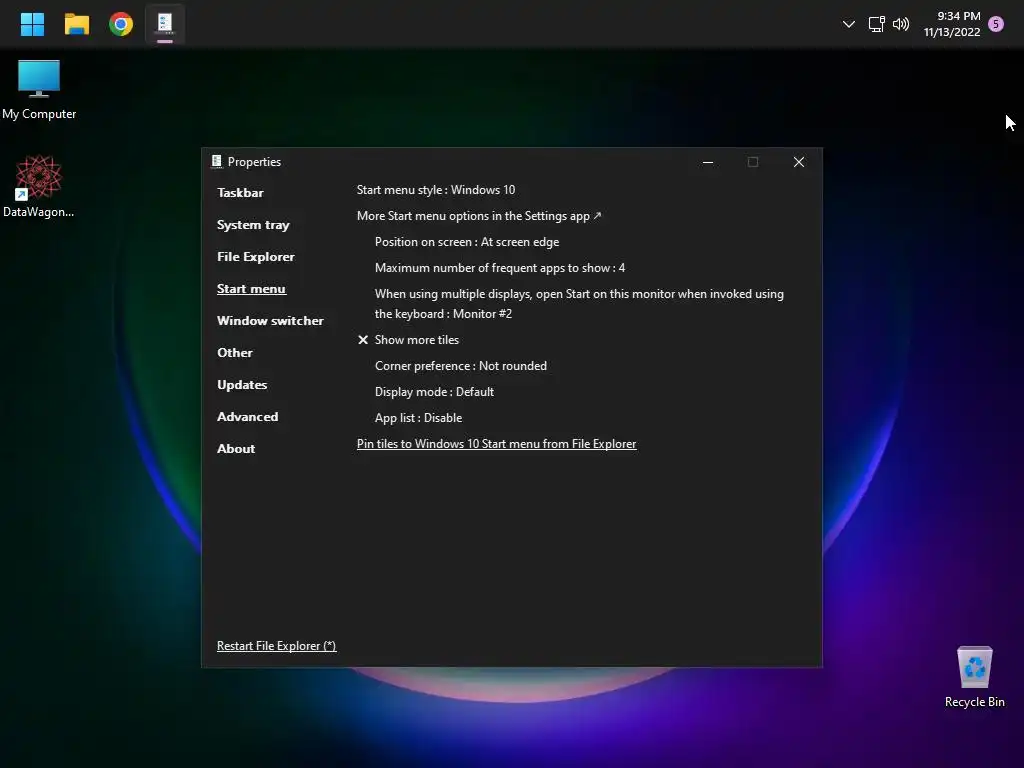Change Corner preference setting
The image size is (1024, 768).
[460, 366]
